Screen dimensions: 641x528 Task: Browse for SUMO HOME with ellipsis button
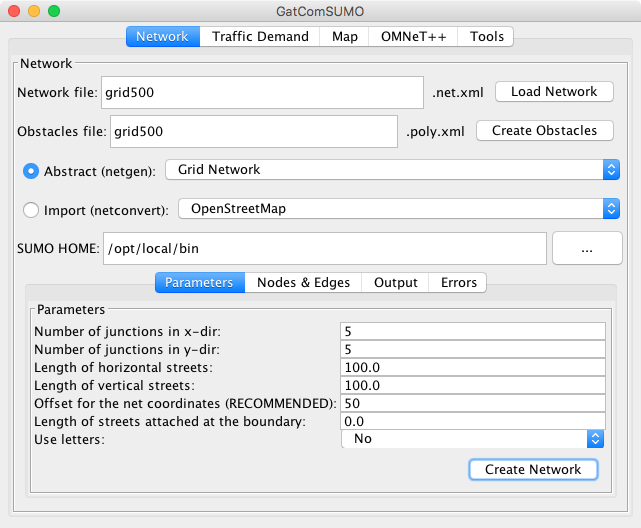pyautogui.click(x=587, y=249)
